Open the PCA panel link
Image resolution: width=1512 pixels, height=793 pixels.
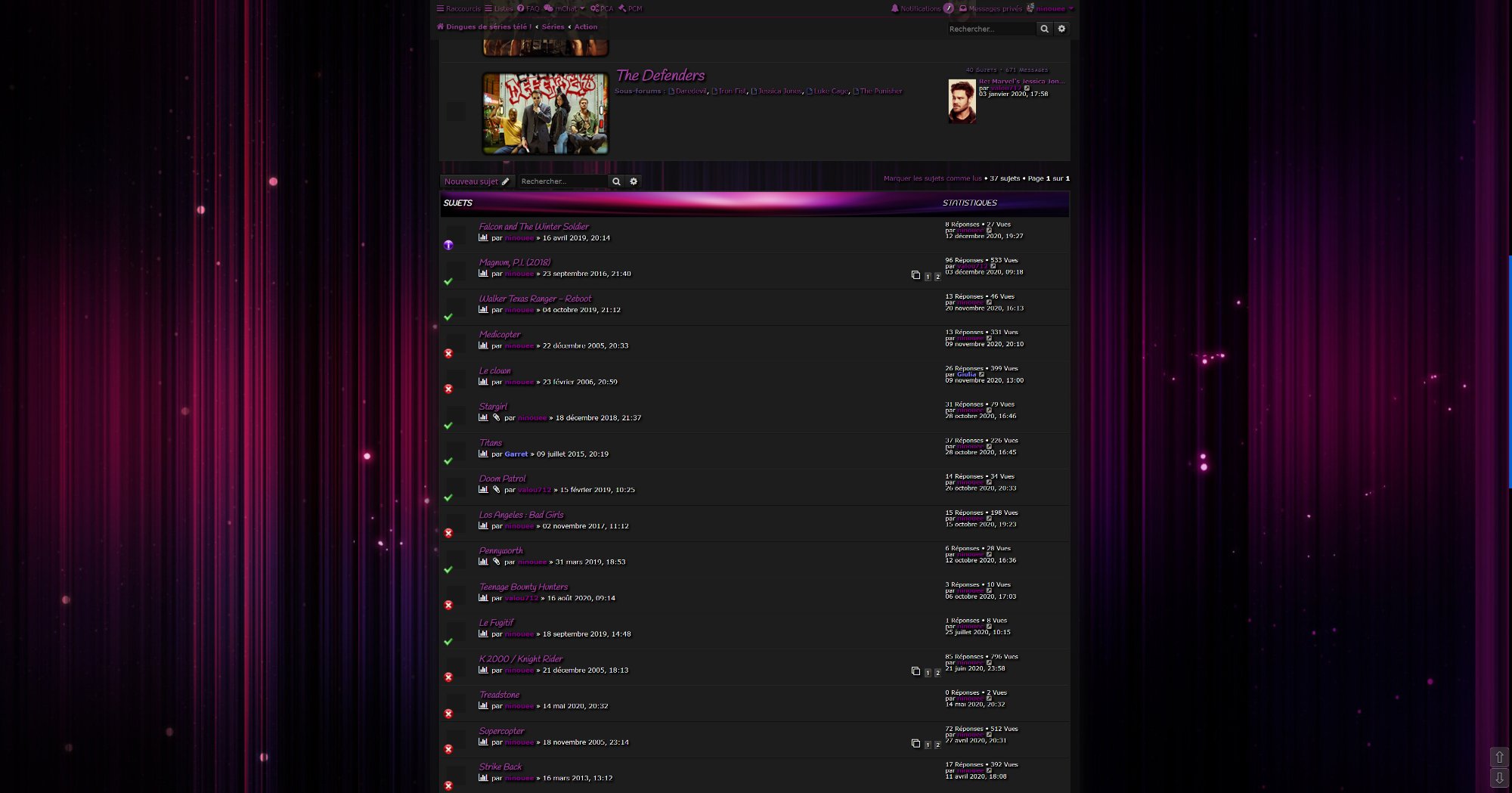tap(602, 8)
